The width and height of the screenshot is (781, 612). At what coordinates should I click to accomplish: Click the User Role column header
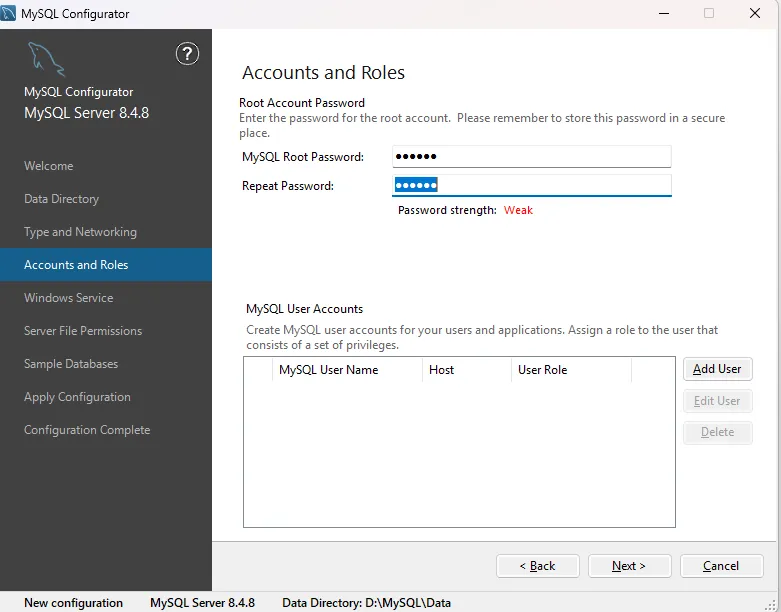542,370
